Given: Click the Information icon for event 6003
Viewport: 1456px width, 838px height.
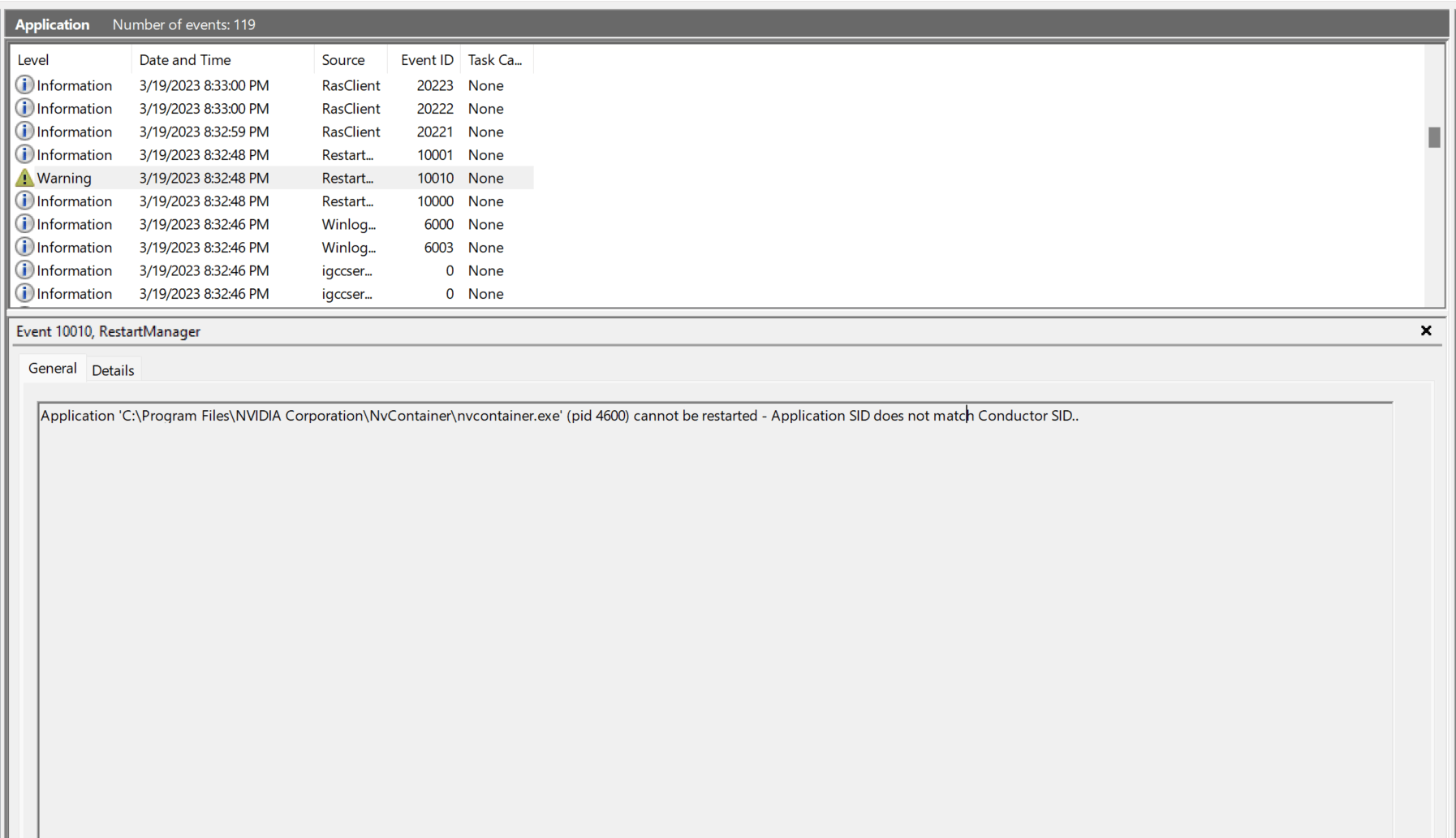Looking at the screenshot, I should tap(25, 247).
